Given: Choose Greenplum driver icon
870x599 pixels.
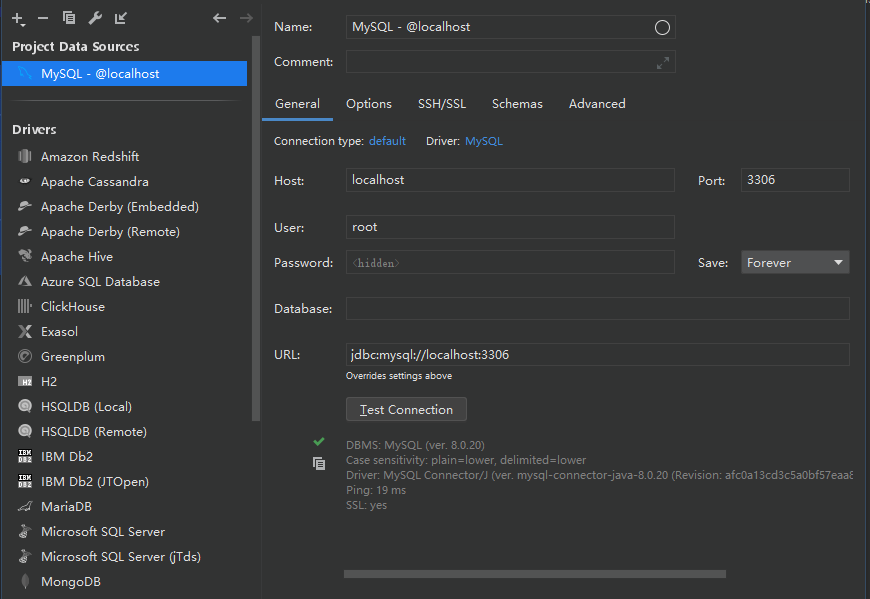Looking at the screenshot, I should tap(25, 356).
